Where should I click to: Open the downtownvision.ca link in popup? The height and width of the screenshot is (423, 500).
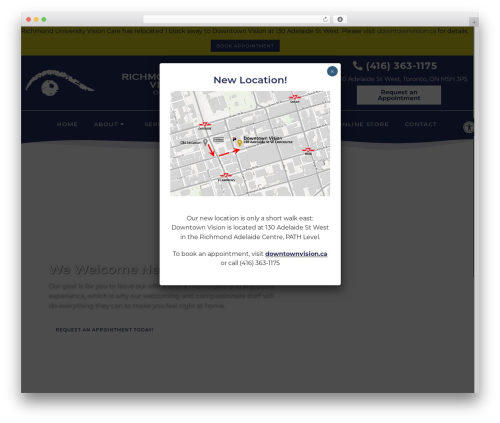click(x=296, y=254)
